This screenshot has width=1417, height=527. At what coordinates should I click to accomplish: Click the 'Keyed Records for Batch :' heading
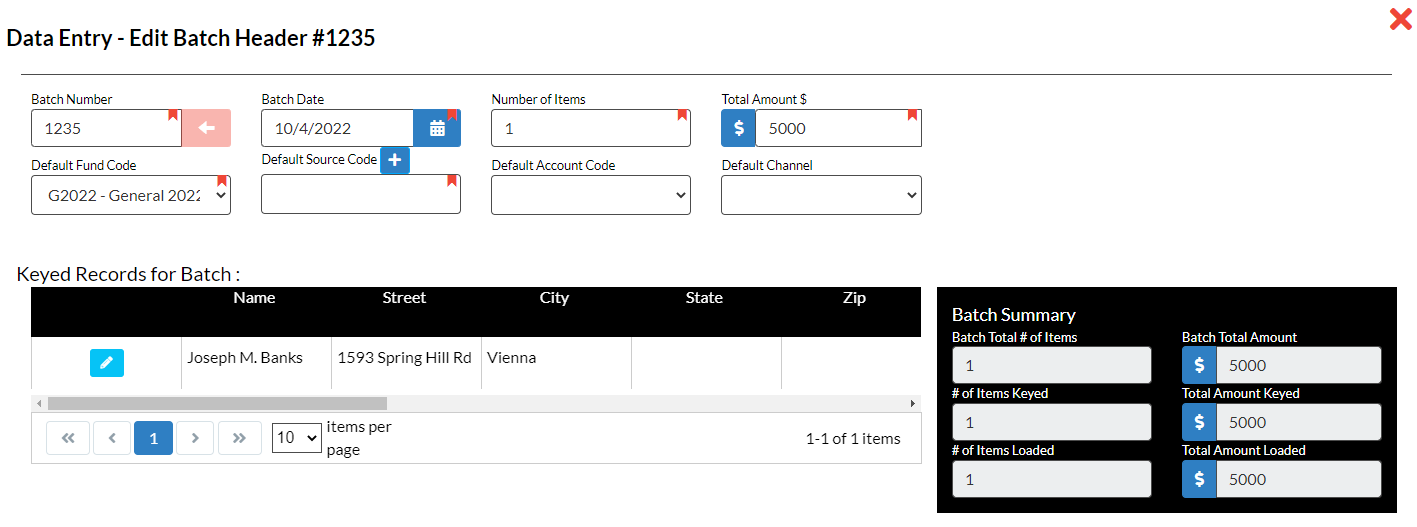coord(128,274)
